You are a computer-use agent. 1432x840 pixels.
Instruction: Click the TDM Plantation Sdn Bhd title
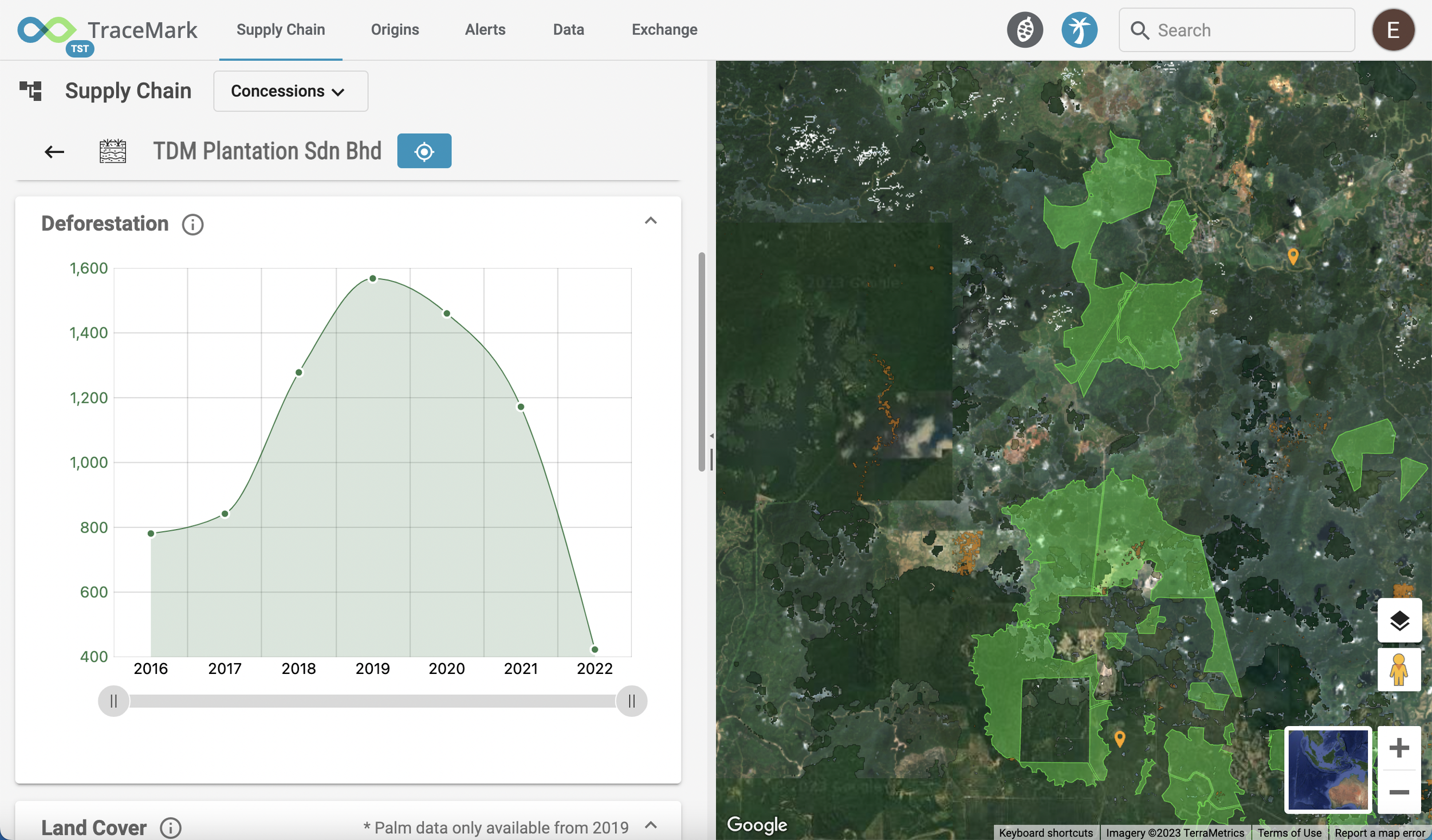coord(267,151)
